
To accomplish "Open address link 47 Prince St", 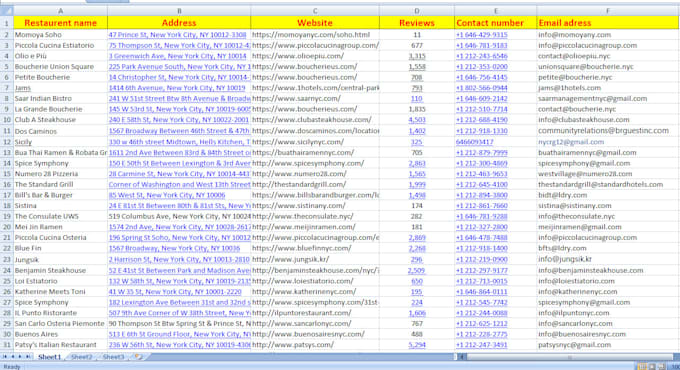I will [177, 35].
